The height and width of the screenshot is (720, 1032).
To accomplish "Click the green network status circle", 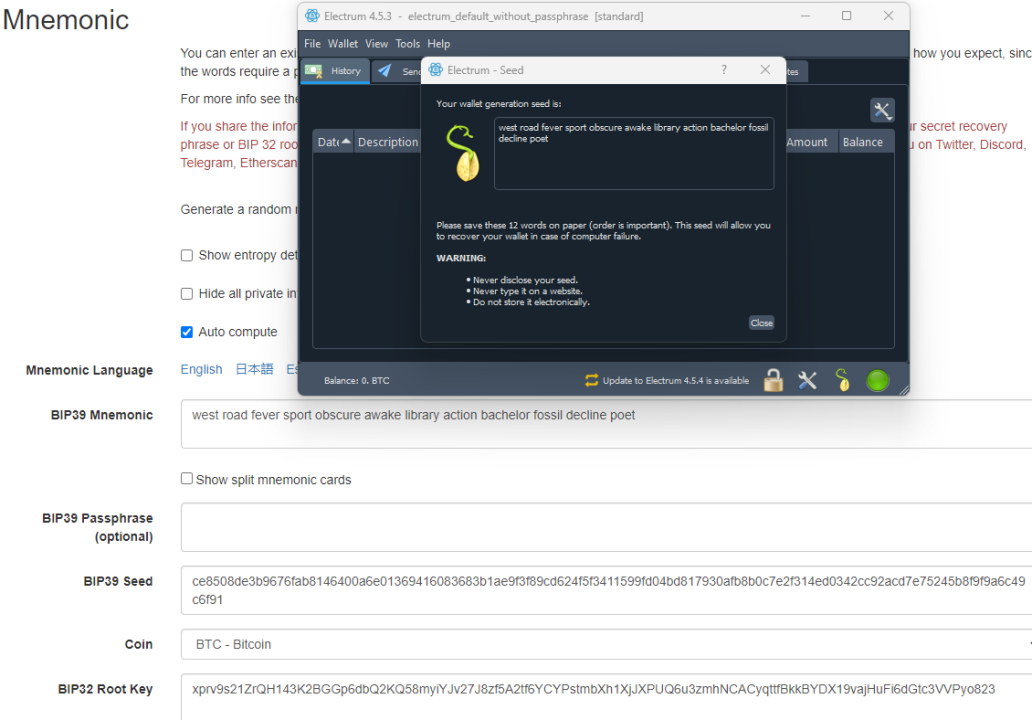I will click(878, 380).
